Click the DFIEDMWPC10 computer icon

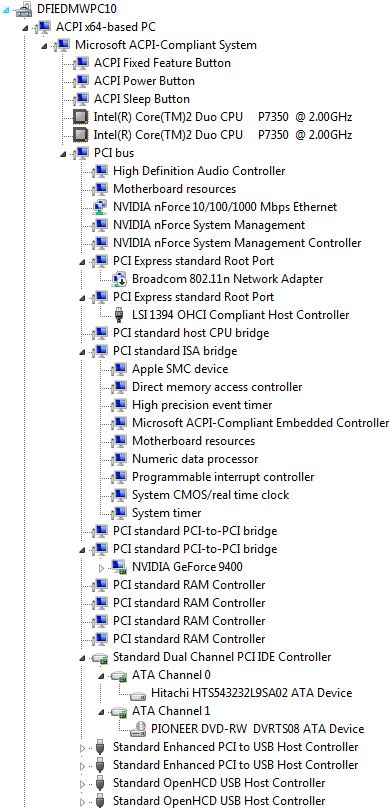point(24,9)
